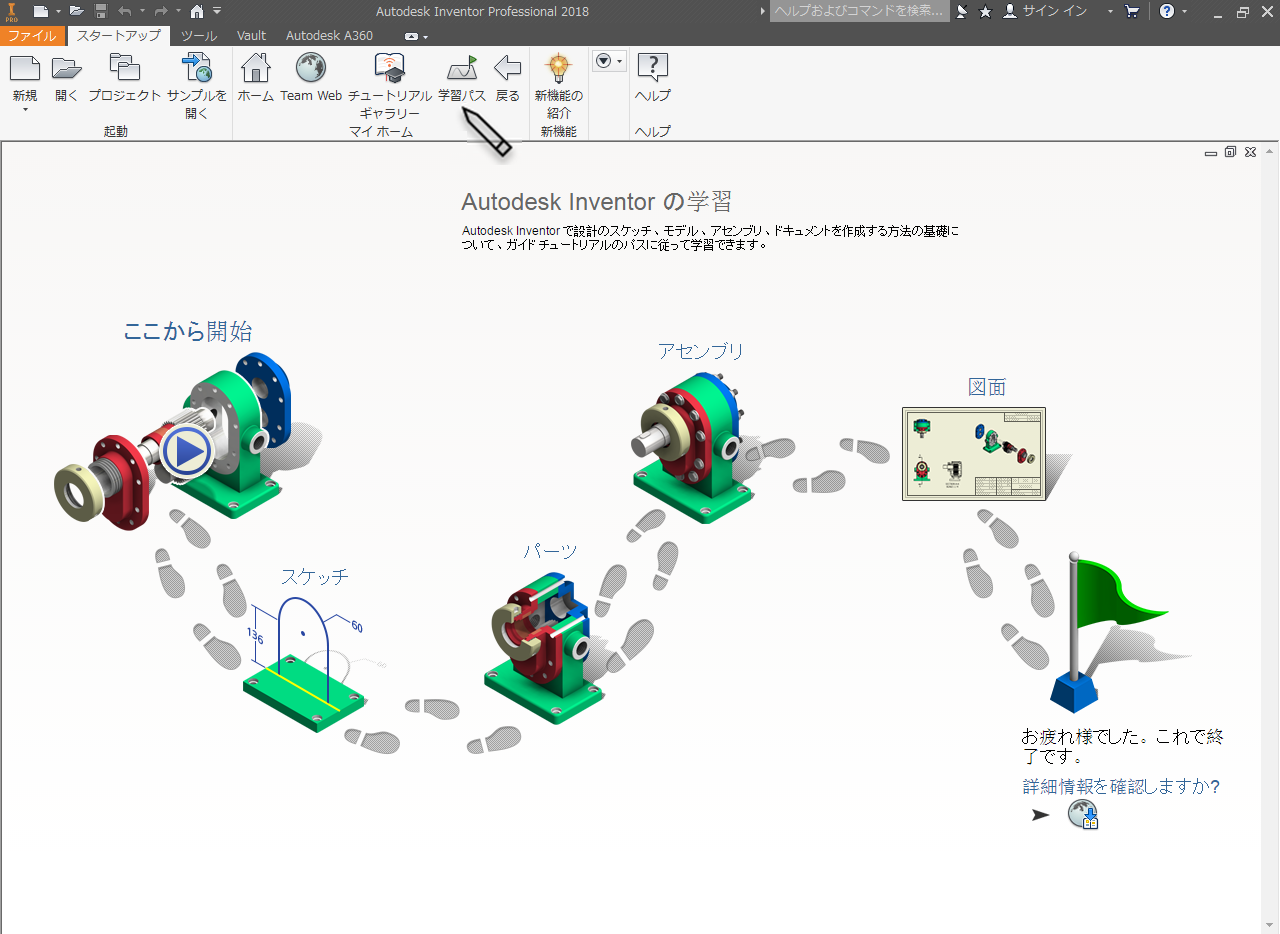The height and width of the screenshot is (934, 1280).
Task: Click the help and command search box
Action: [860, 11]
